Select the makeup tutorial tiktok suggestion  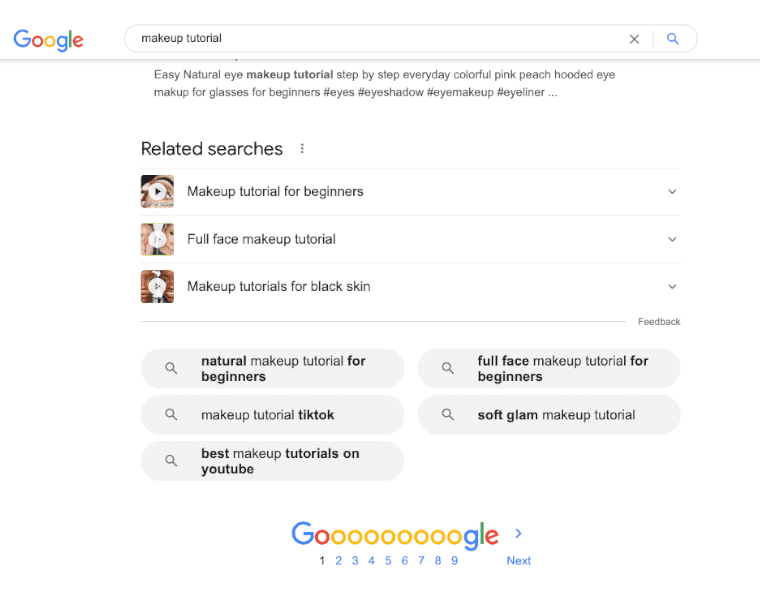tap(272, 415)
